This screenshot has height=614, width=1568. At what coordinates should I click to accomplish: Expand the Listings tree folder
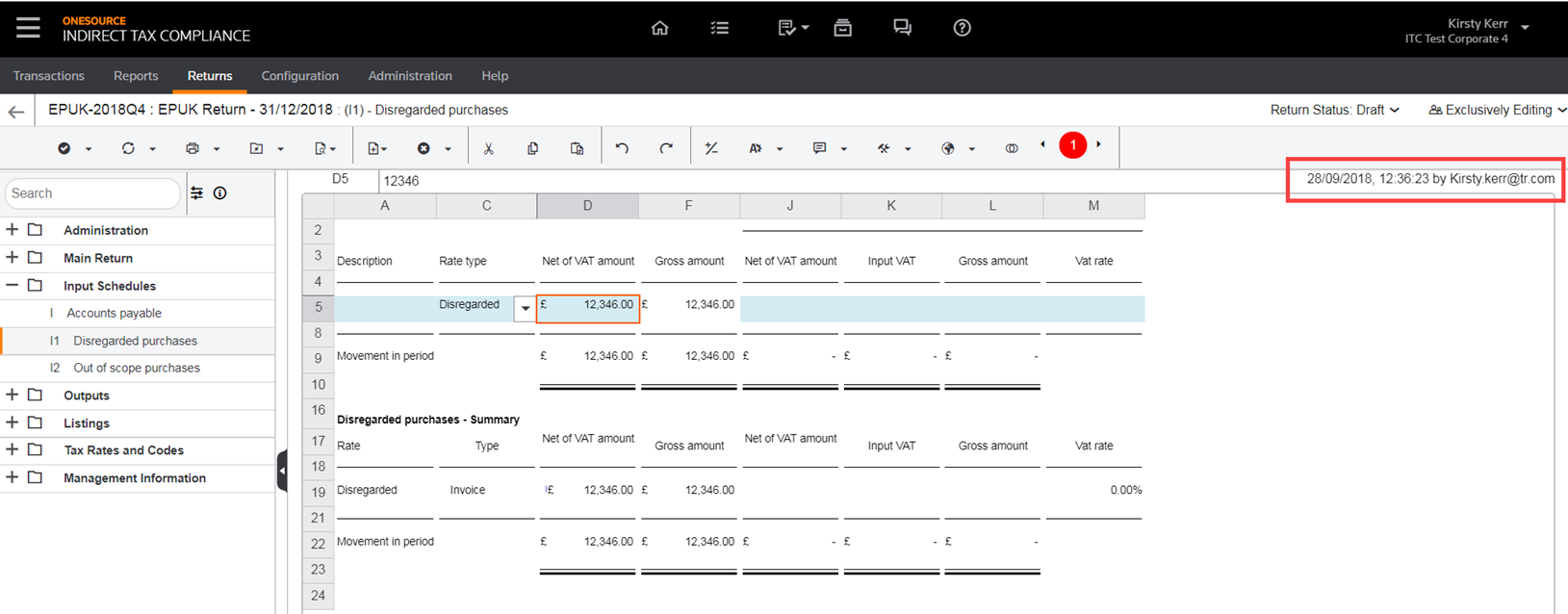pos(13,422)
